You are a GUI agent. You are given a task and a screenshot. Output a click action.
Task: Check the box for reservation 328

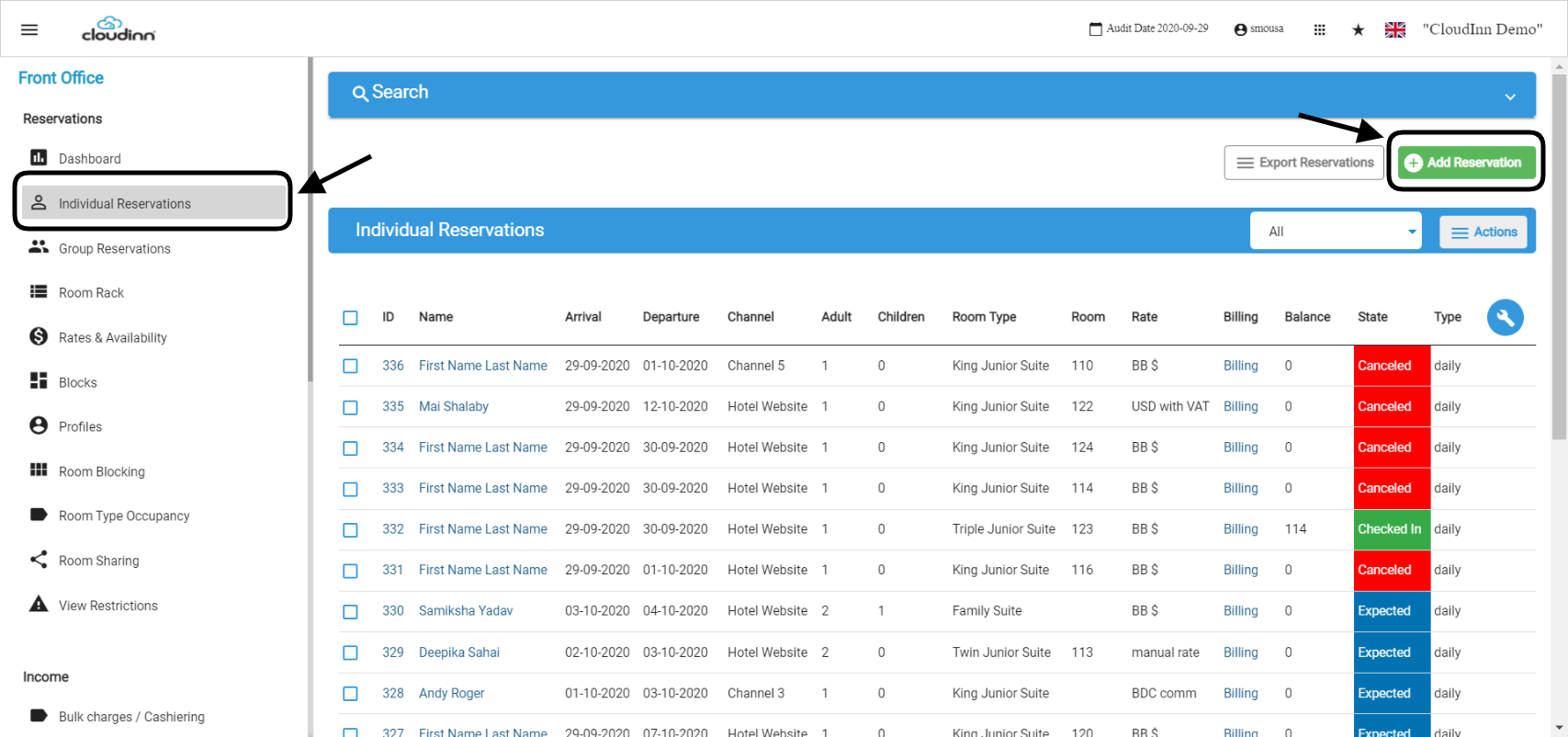(350, 694)
